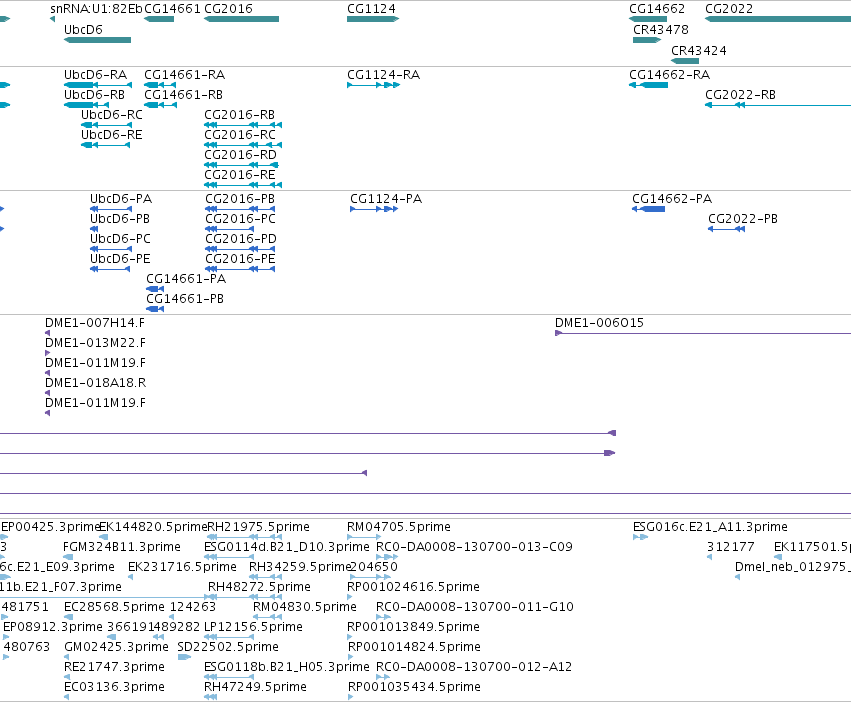Click the CG14662-PA protein label
This screenshot has height=702, width=851.
[672, 199]
